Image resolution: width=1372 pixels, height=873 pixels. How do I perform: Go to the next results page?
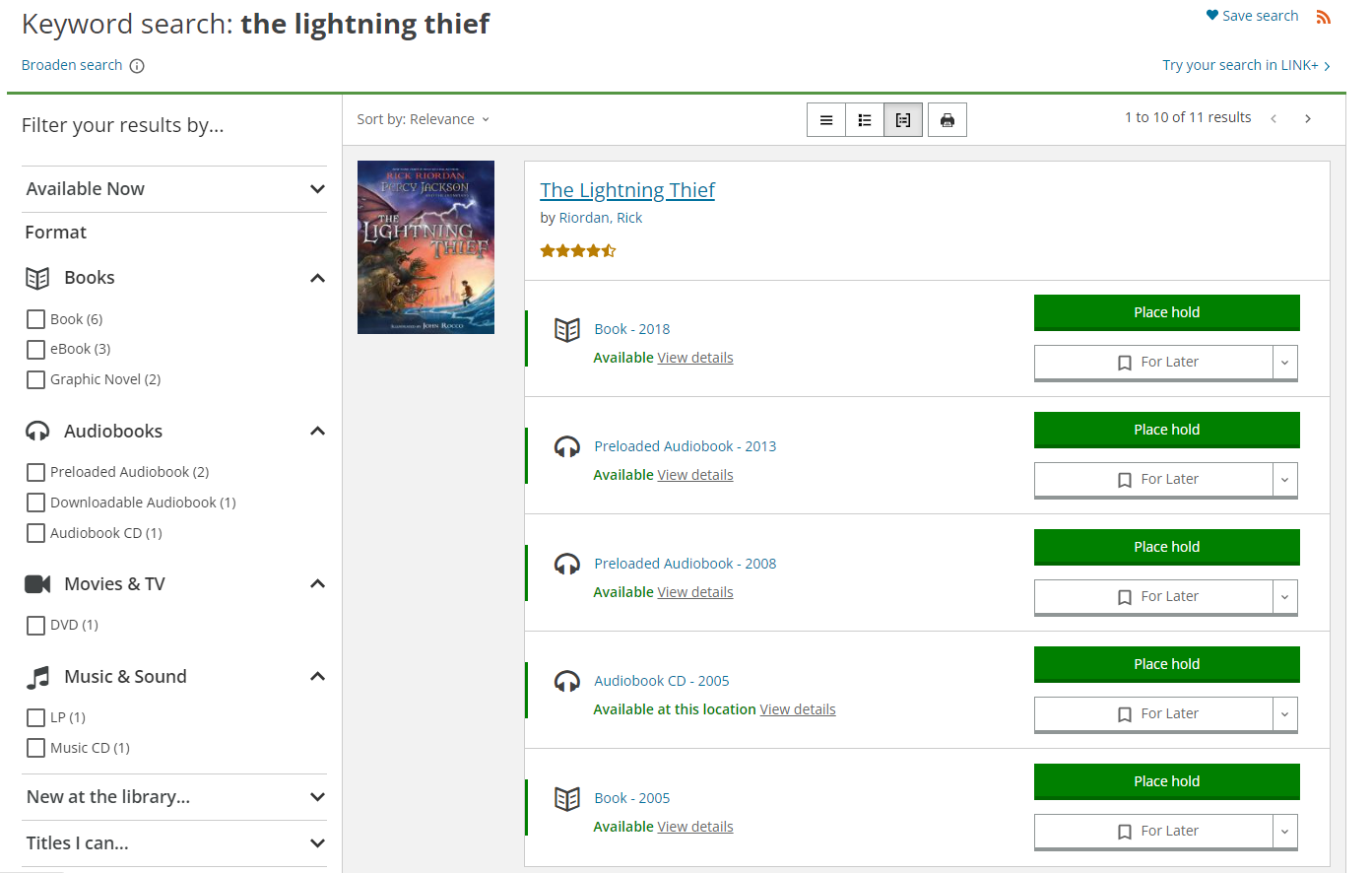pyautogui.click(x=1308, y=117)
